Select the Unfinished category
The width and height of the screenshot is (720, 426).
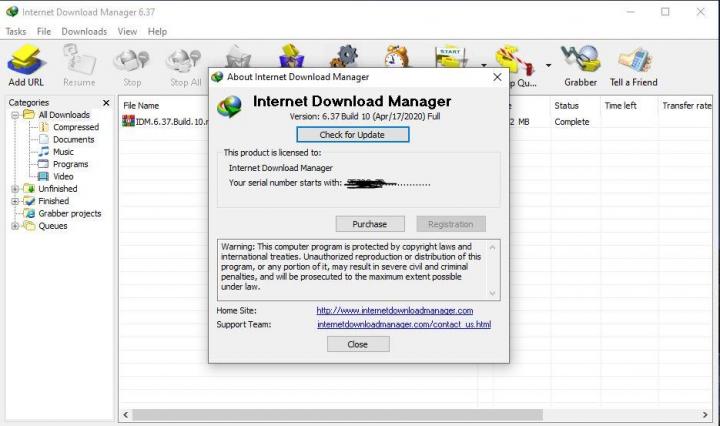(x=57, y=189)
